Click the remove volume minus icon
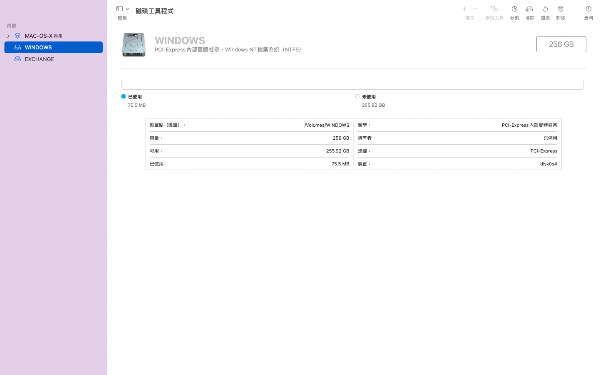The image size is (600, 375). pyautogui.click(x=475, y=9)
